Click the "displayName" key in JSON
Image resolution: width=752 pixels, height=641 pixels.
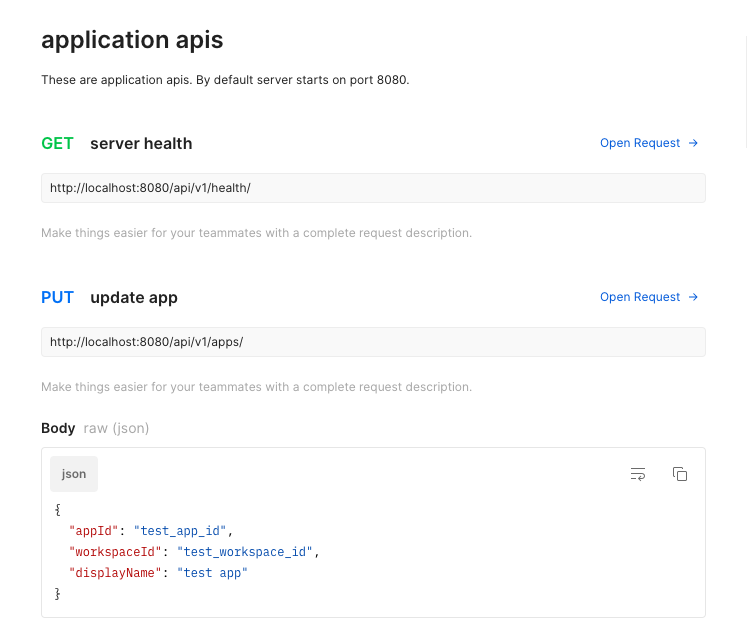(x=115, y=573)
